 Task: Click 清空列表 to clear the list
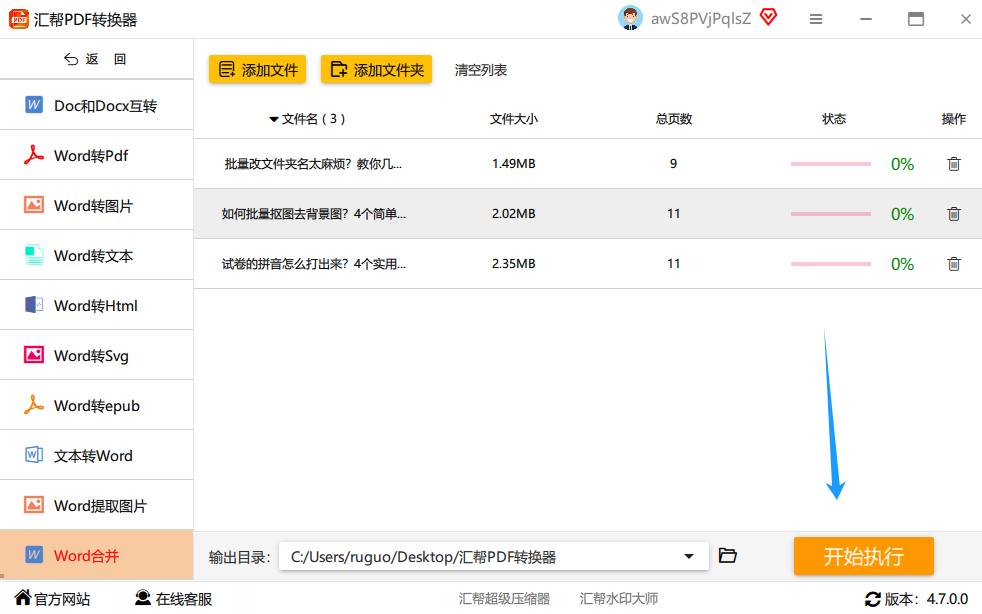tap(481, 70)
